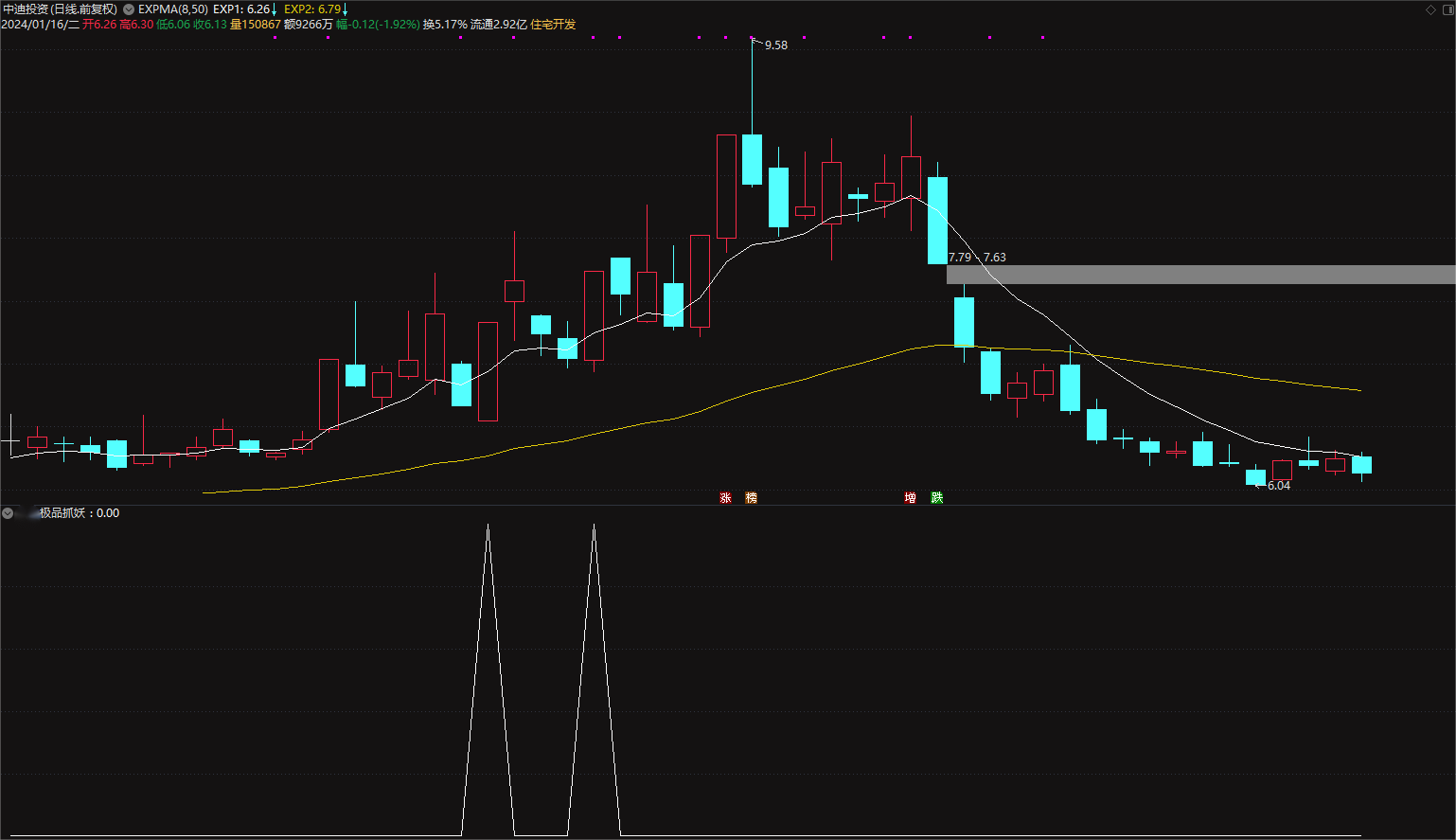This screenshot has height=840, width=1456.
Task: Click the first magenta dot marker
Action: (x=275, y=38)
